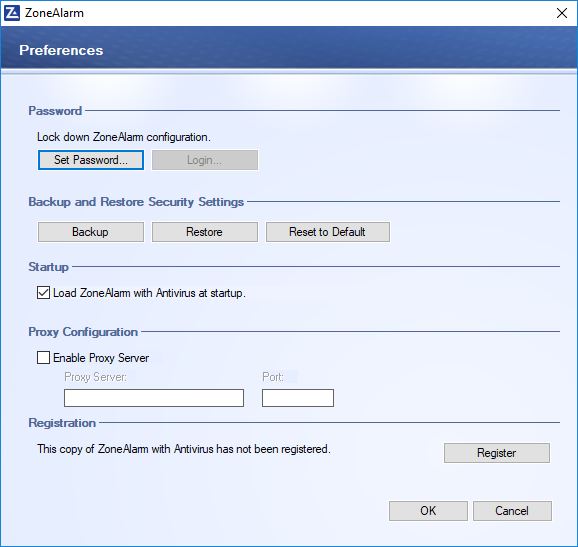Click the grayed-out Login button
Image resolution: width=578 pixels, height=547 pixels.
pyautogui.click(x=205, y=160)
